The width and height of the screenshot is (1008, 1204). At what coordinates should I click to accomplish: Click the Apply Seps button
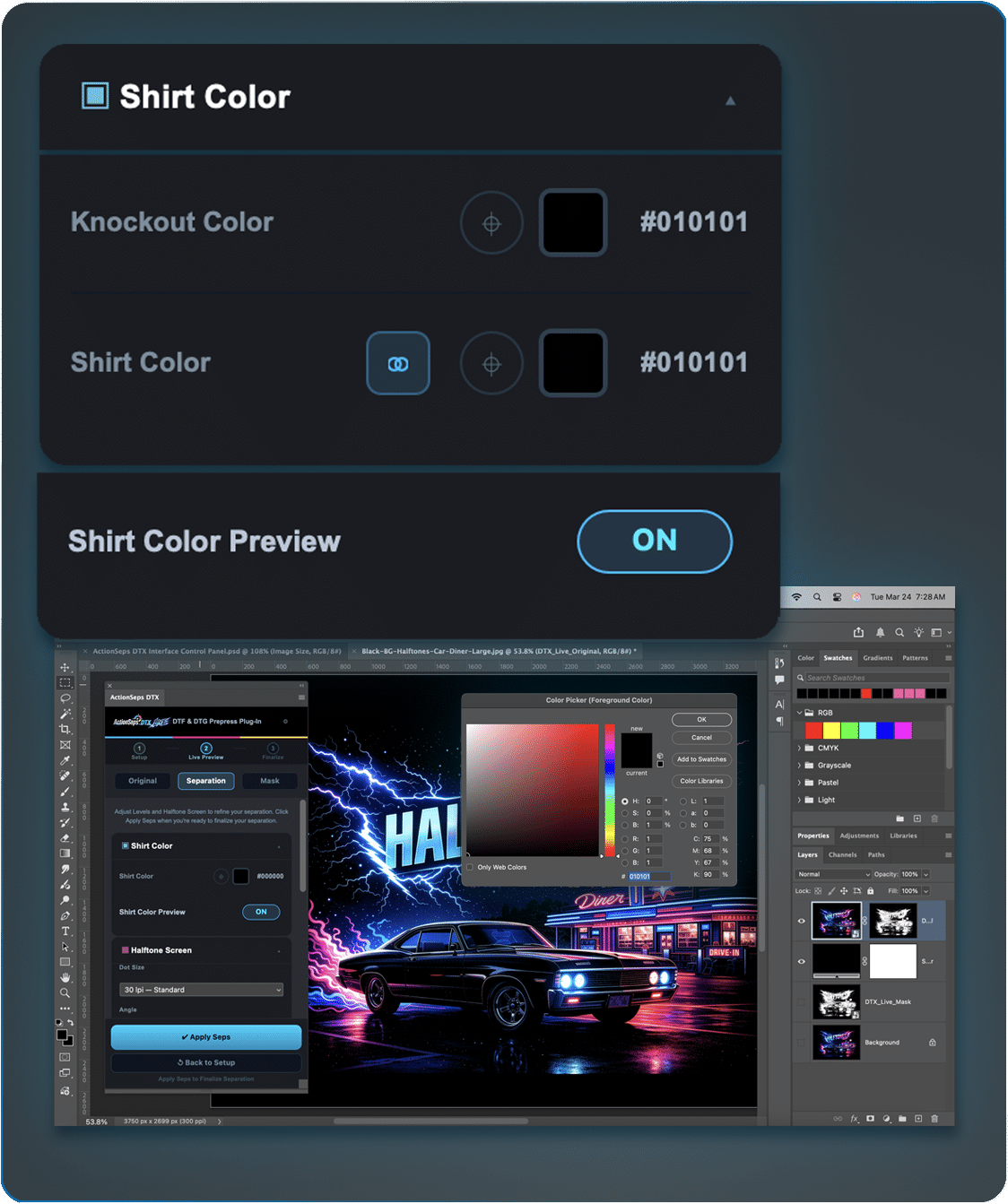pos(206,1037)
